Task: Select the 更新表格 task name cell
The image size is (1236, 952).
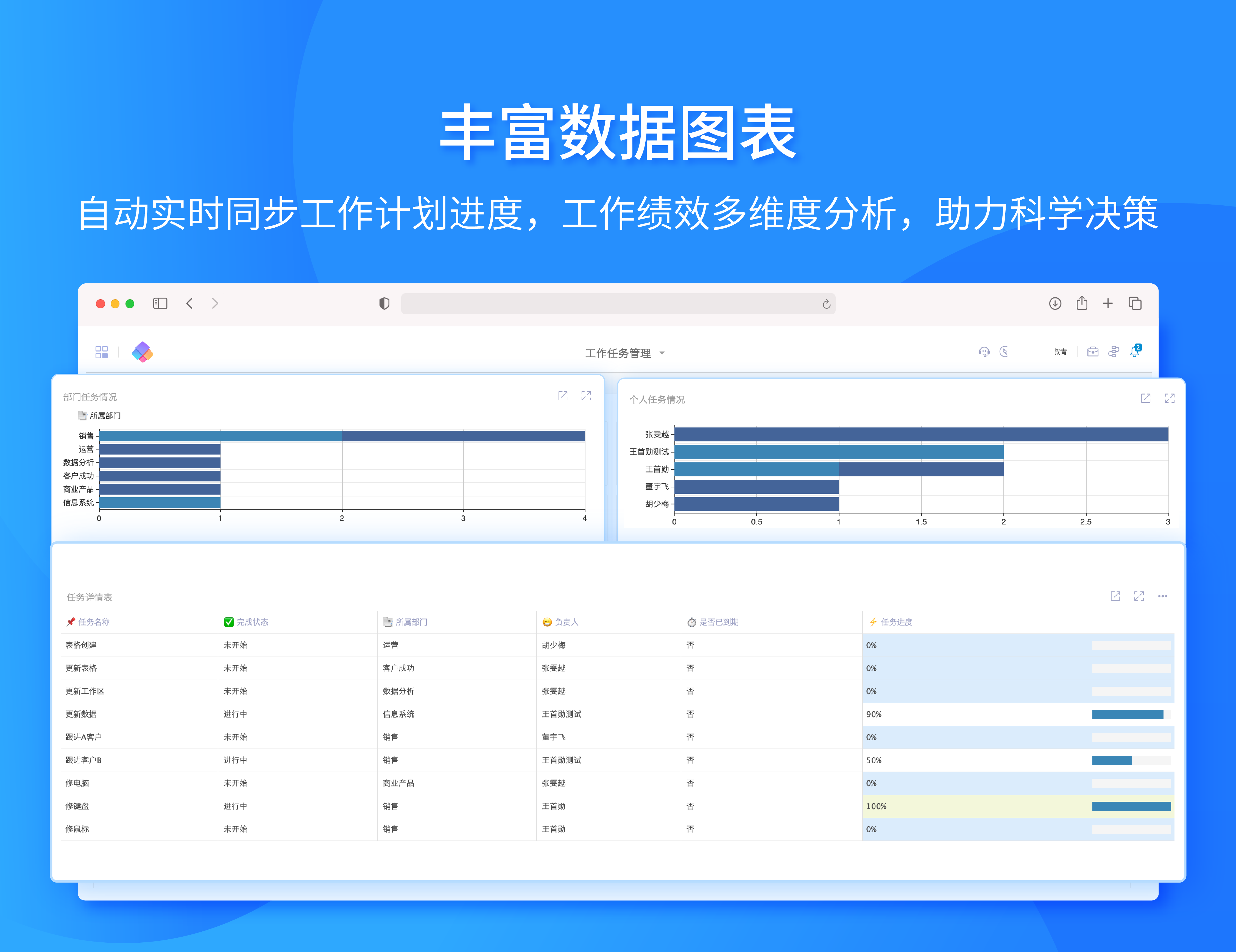Action: (139, 668)
